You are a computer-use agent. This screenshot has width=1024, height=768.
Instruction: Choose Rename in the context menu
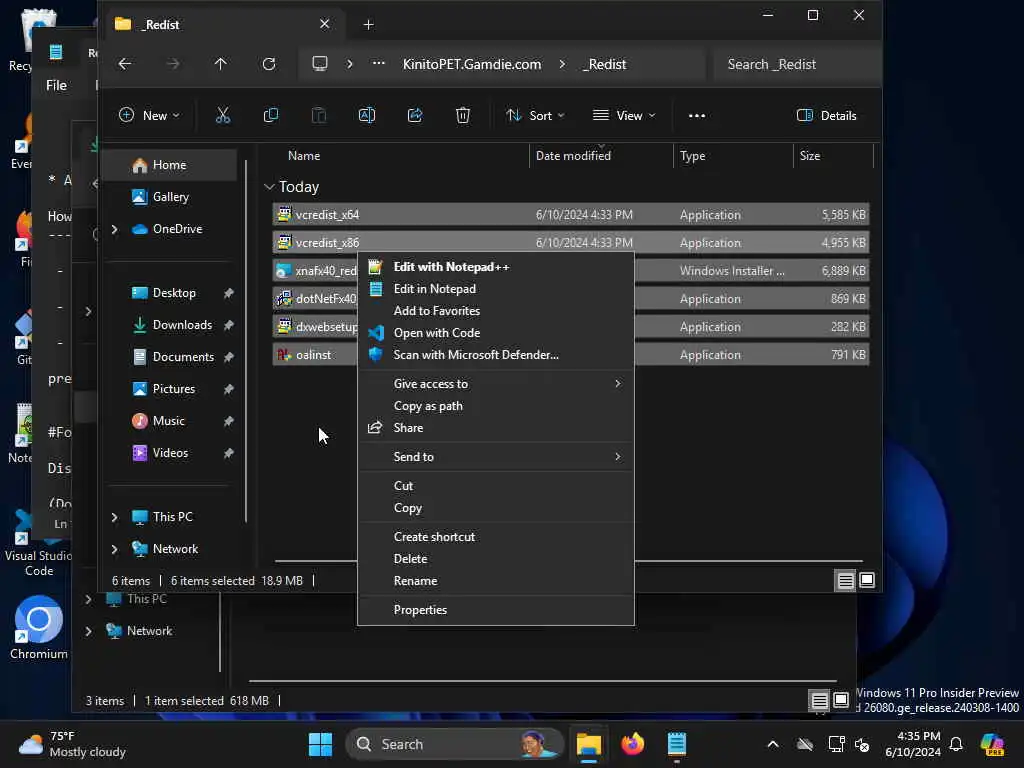pyautogui.click(x=496, y=581)
